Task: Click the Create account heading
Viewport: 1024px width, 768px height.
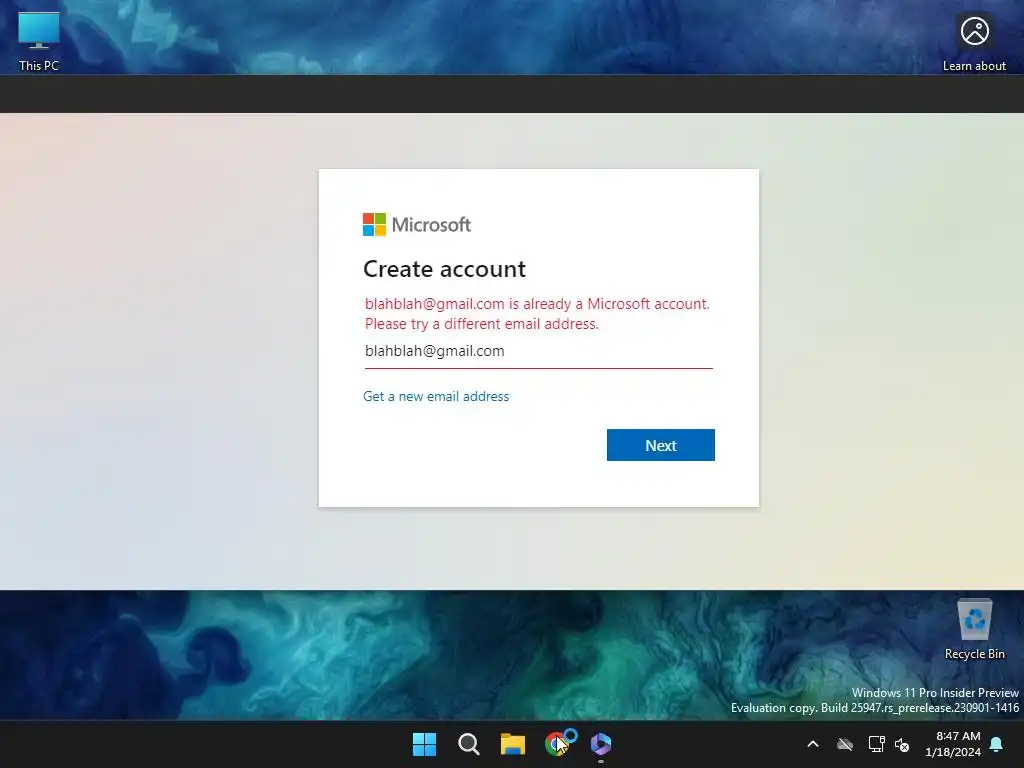Action: [x=445, y=269]
